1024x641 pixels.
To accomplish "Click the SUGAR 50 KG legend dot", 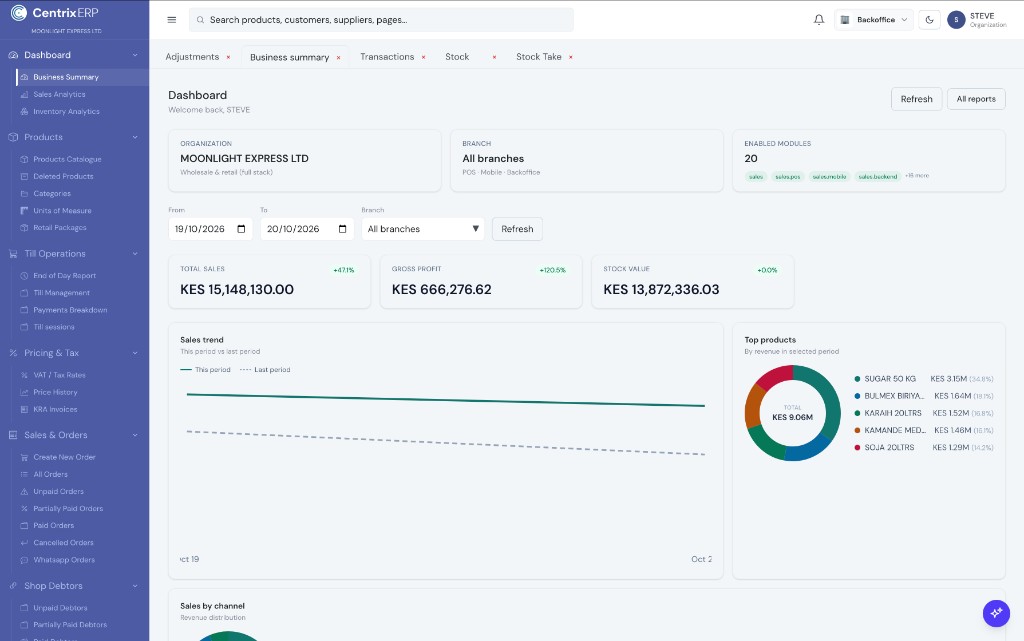I will click(857, 379).
